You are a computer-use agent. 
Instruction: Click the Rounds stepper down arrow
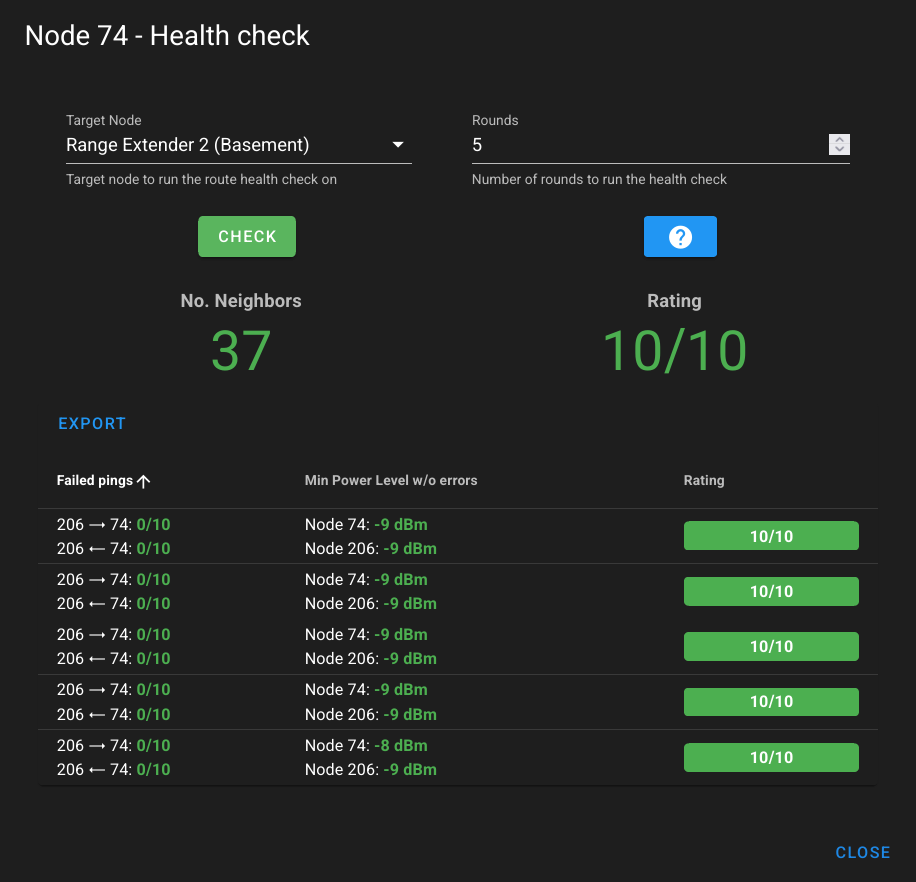click(x=838, y=150)
